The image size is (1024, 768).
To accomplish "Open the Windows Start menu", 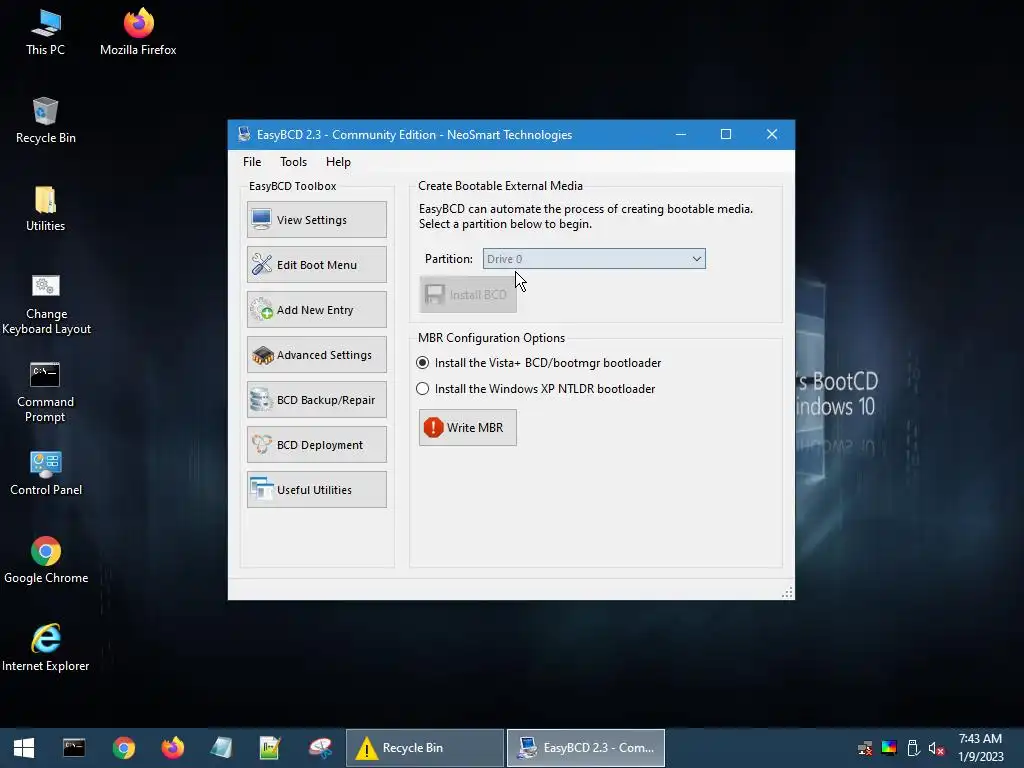I will pyautogui.click(x=24, y=748).
